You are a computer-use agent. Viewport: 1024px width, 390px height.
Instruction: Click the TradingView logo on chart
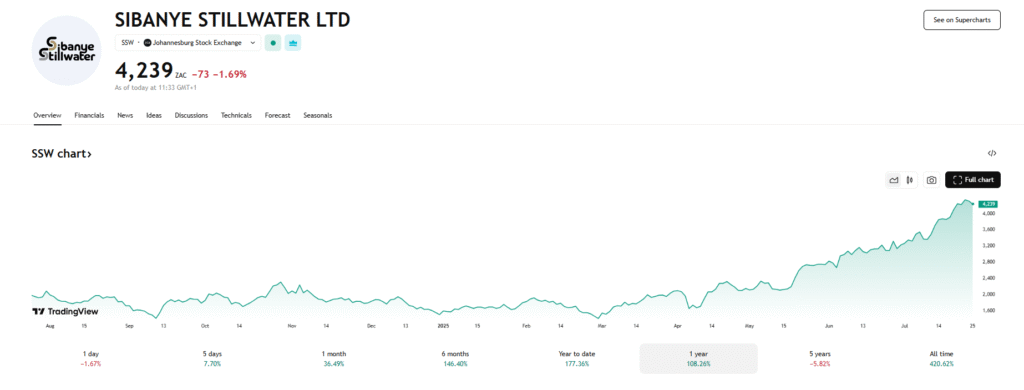click(65, 312)
